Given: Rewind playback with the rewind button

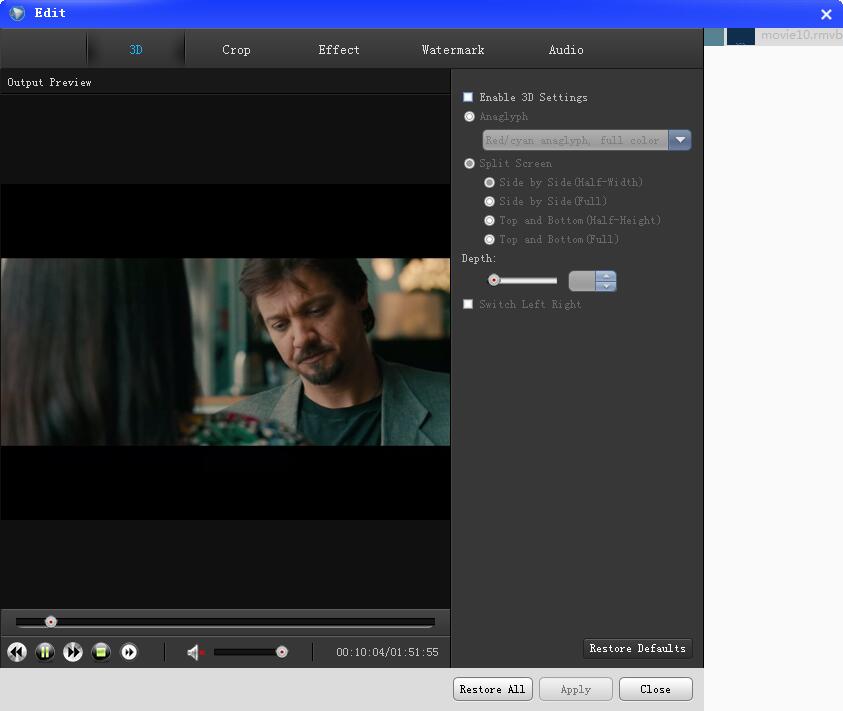Looking at the screenshot, I should coord(17,652).
